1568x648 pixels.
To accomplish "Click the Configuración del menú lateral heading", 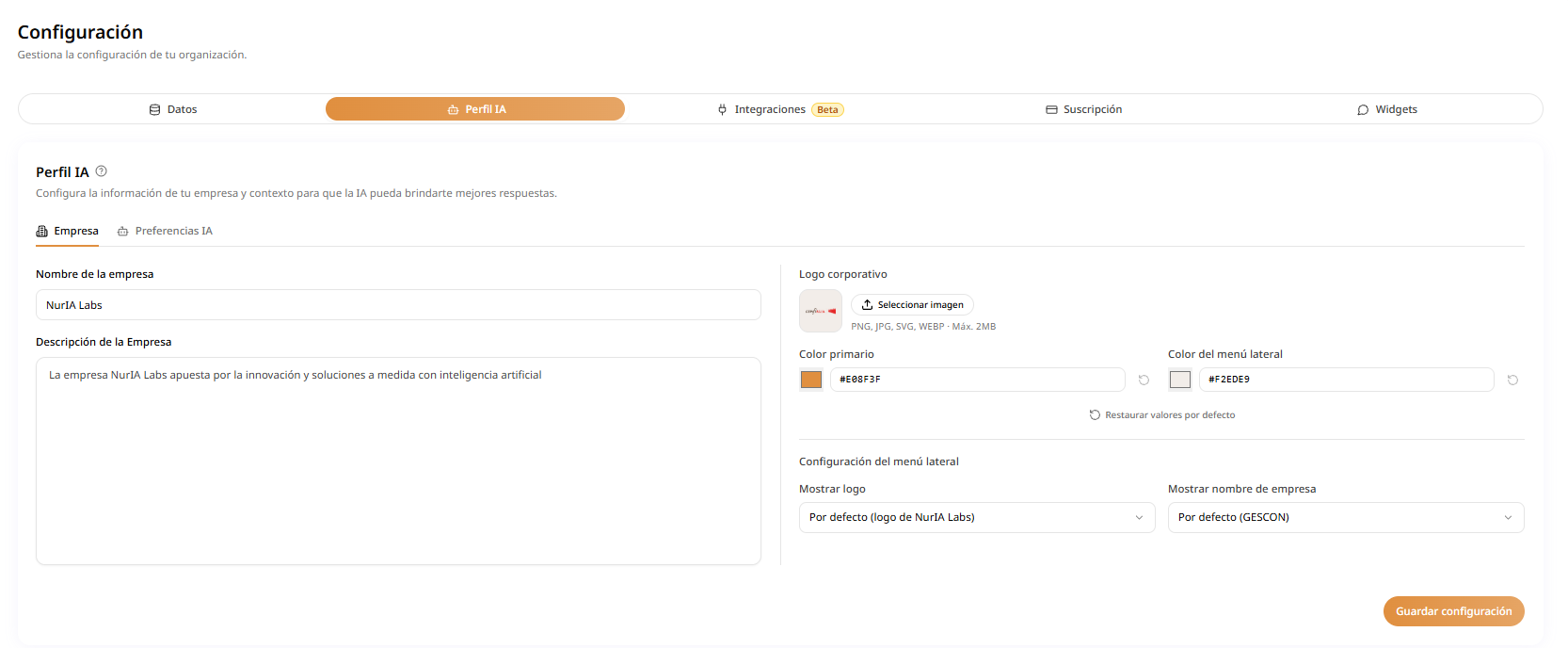I will point(879,462).
